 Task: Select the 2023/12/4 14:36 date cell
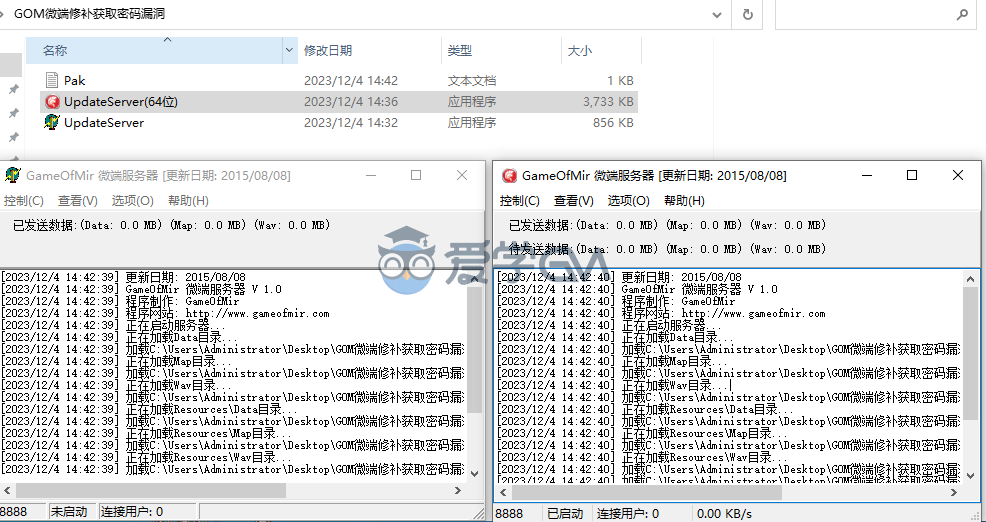[351, 102]
